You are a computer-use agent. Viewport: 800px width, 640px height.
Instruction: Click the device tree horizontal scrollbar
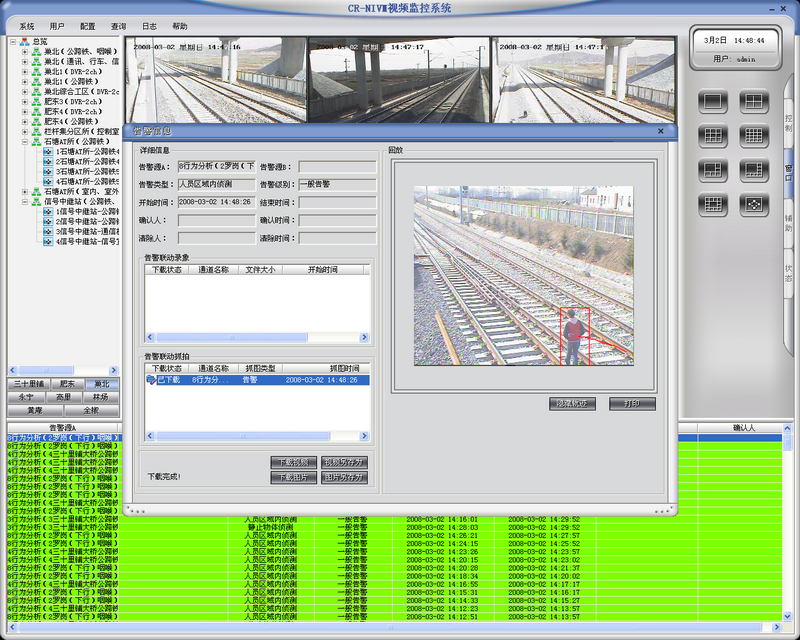(x=63, y=370)
